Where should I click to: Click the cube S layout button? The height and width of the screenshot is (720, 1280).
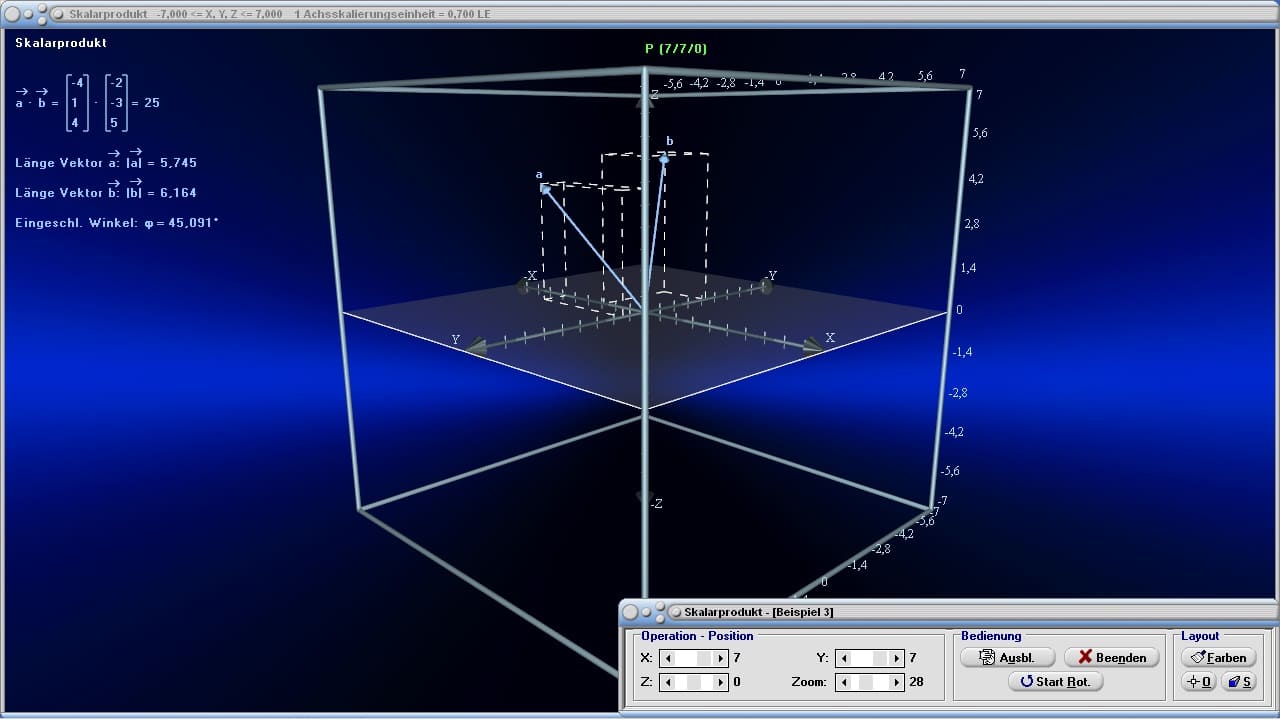[1238, 681]
